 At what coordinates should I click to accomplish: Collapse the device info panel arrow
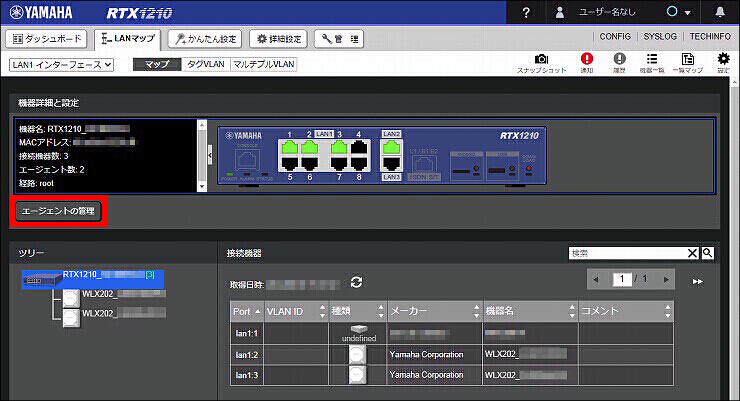pyautogui.click(x=210, y=155)
